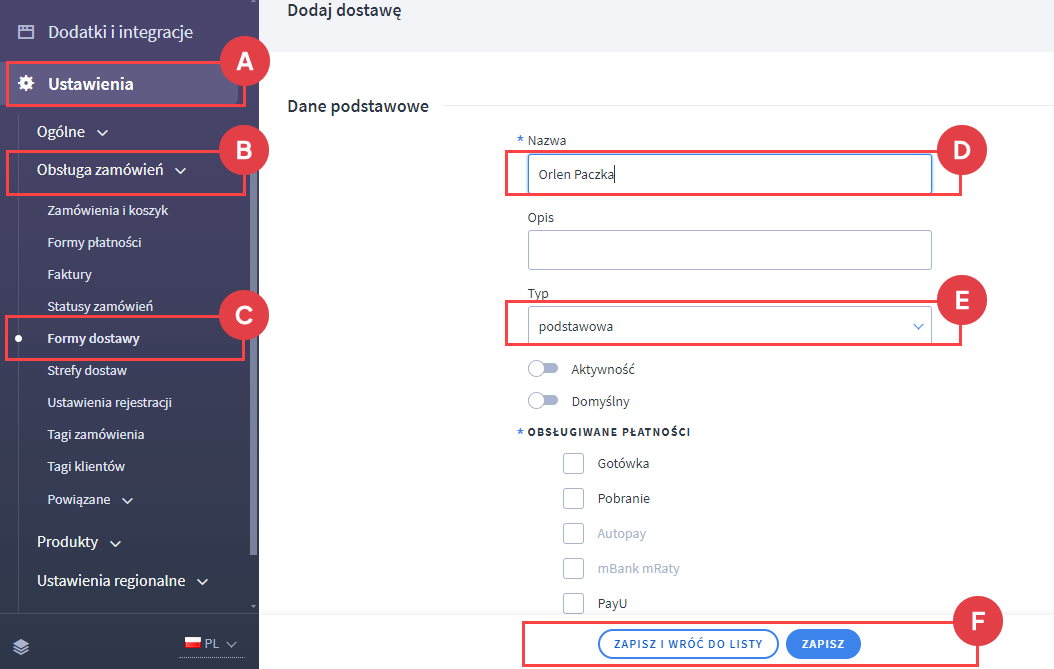Open Formy płatności in the sidebar
This screenshot has width=1054, height=669.
tap(94, 243)
